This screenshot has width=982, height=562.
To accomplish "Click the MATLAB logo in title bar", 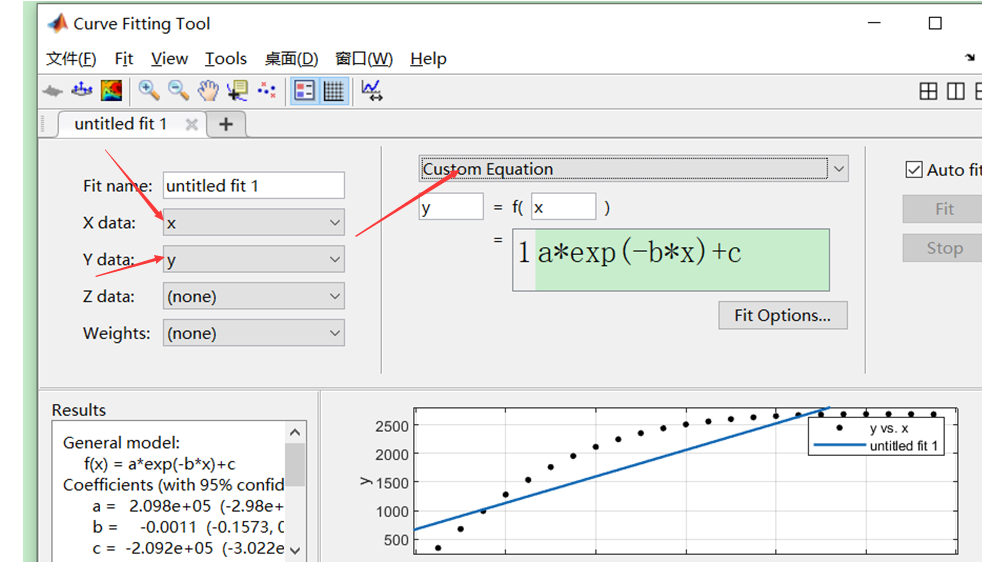I will [x=58, y=24].
